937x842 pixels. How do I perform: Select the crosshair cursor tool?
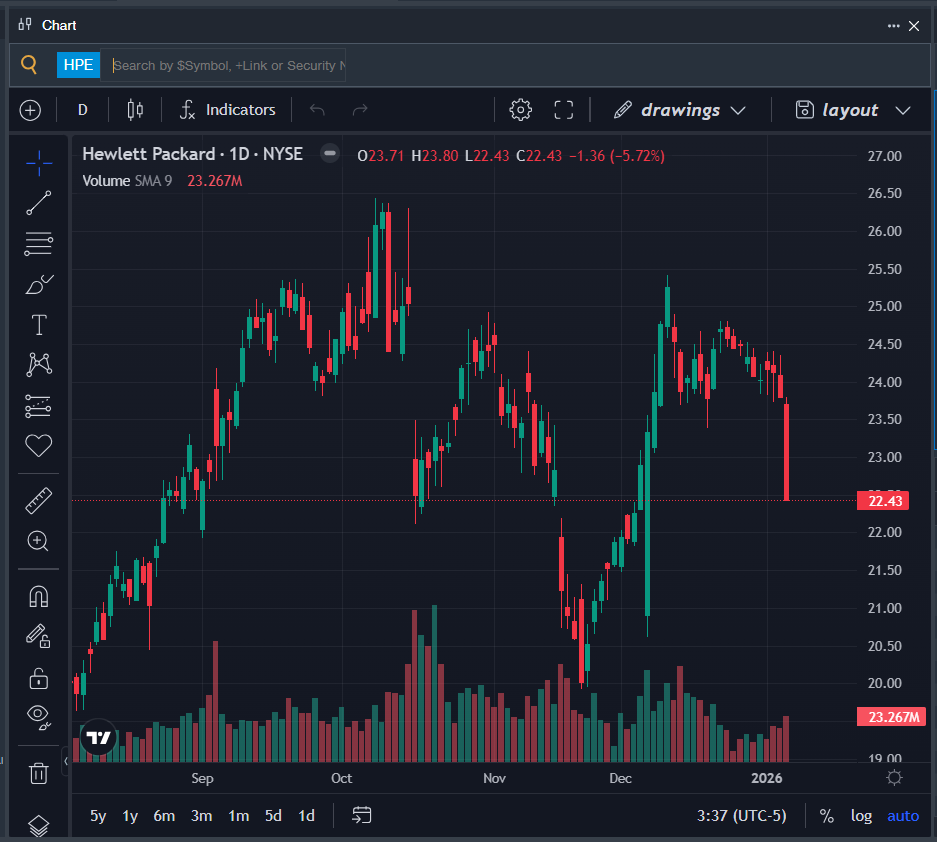(x=38, y=161)
